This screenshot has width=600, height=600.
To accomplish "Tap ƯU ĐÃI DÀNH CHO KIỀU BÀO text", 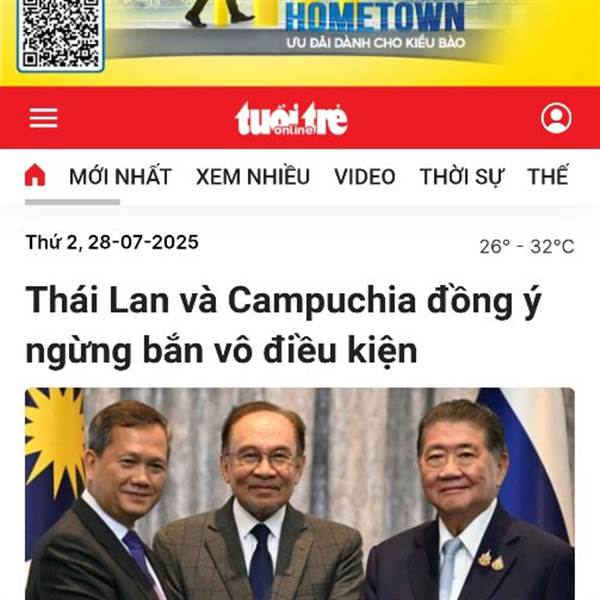I will [376, 42].
